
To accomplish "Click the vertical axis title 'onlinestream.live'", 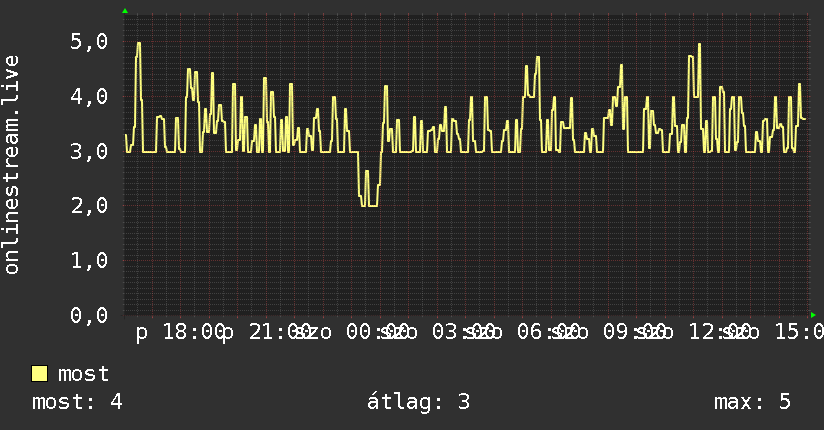I will pyautogui.click(x=11, y=165).
